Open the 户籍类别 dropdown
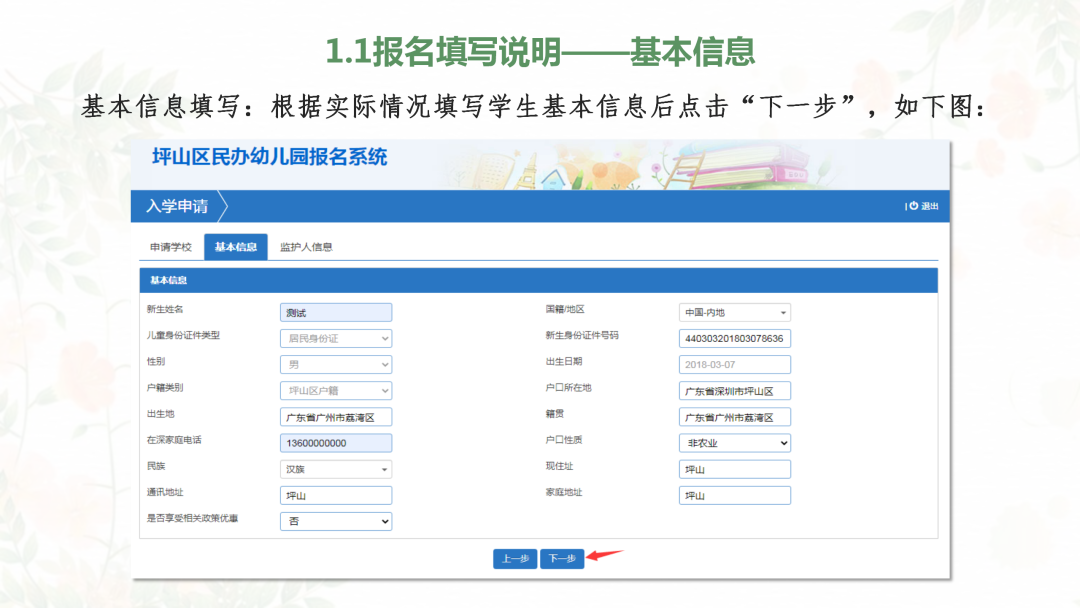The height and width of the screenshot is (608, 1080). point(336,390)
